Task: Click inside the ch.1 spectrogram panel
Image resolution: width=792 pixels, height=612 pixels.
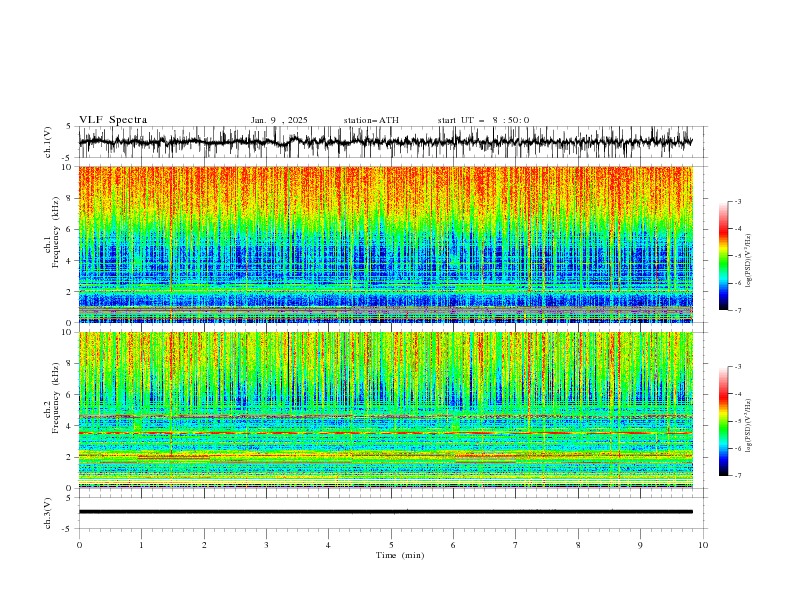Action: coord(385,244)
